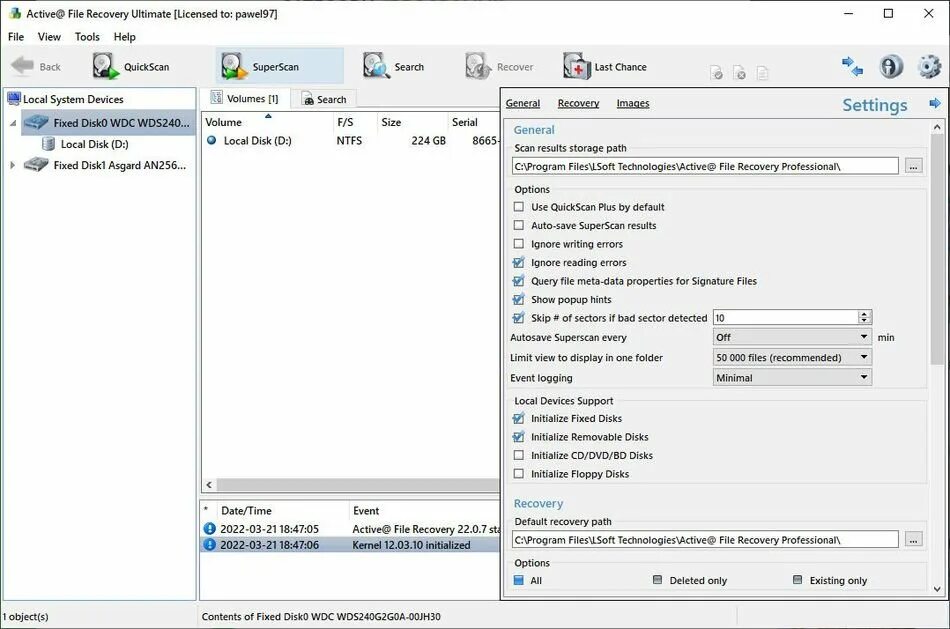
Task: Select Existing only option
Action: 797,580
